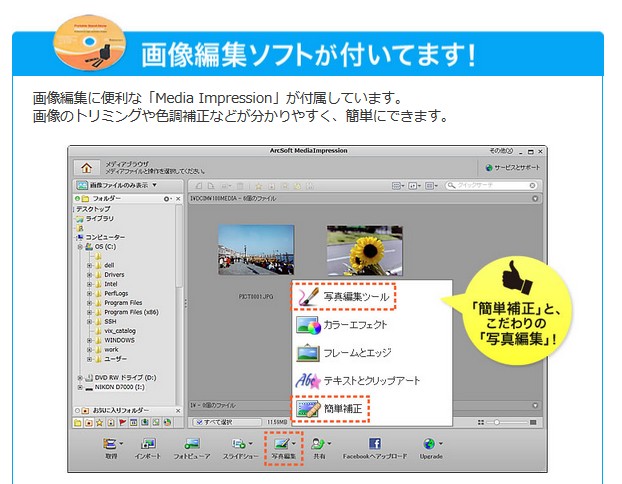622x484 pixels.
Task: Toggle the すべて選択 checkbox
Action: coord(199,423)
